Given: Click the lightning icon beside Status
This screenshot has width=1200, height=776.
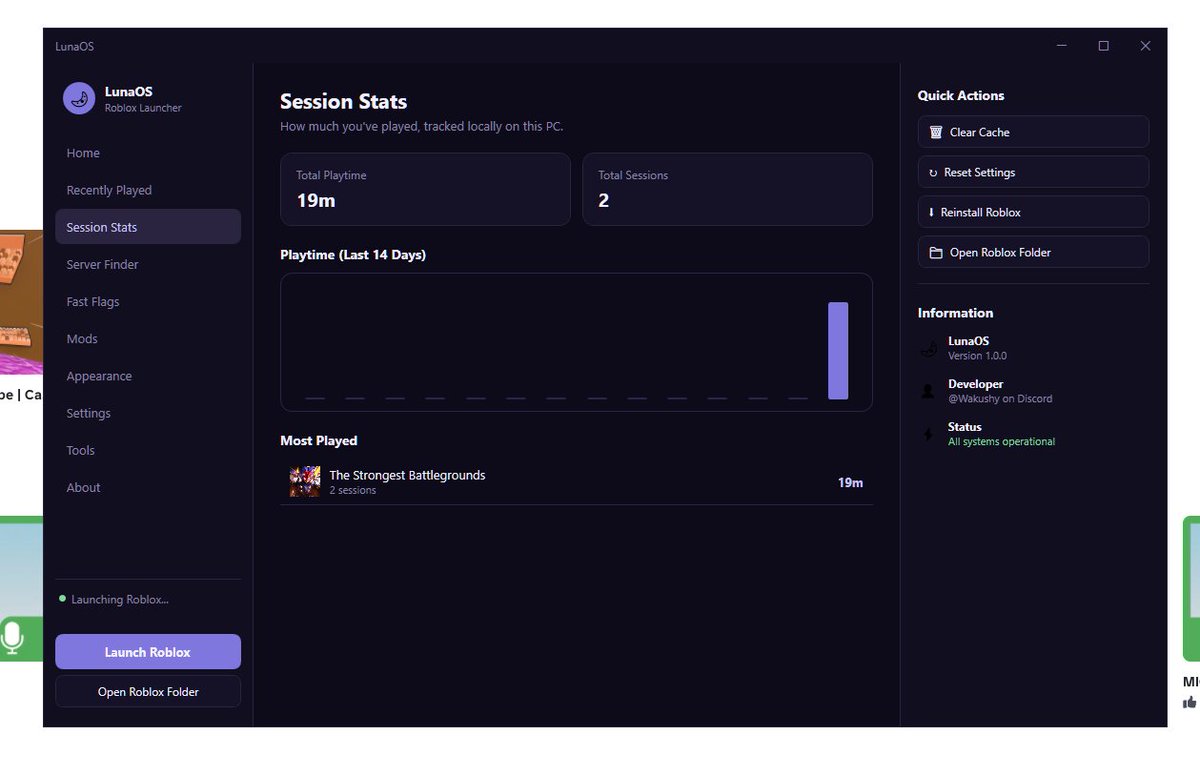Looking at the screenshot, I should tap(928, 434).
